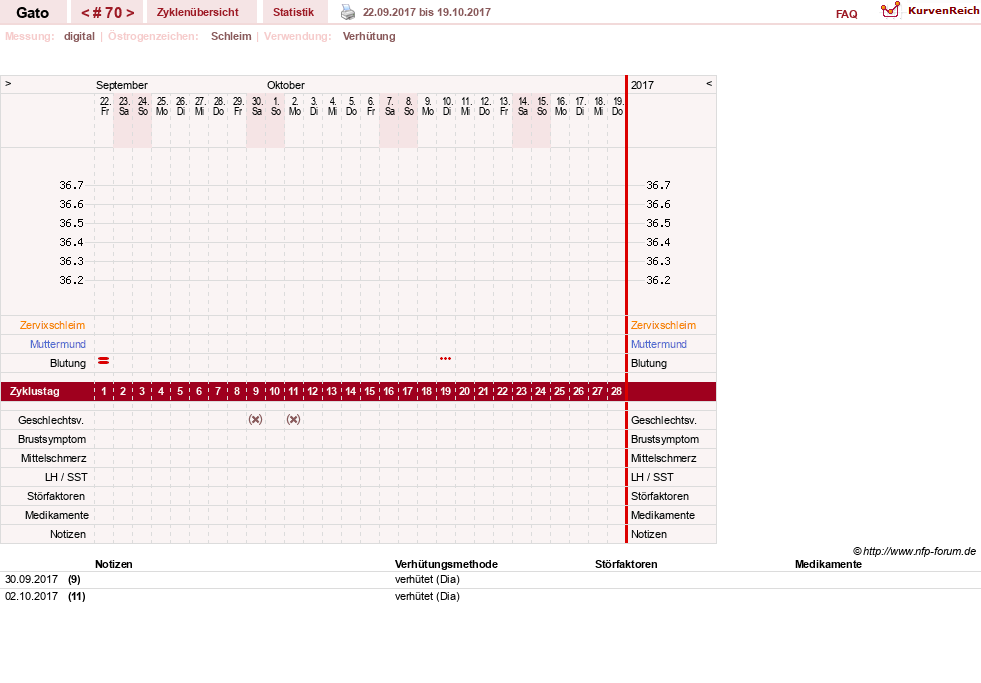981x683 pixels.
Task: Select the date column 10. Di
Action: coord(447,106)
